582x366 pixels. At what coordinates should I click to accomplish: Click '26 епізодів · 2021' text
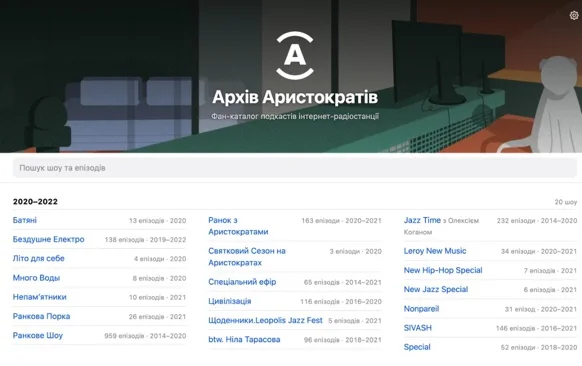[157, 317]
